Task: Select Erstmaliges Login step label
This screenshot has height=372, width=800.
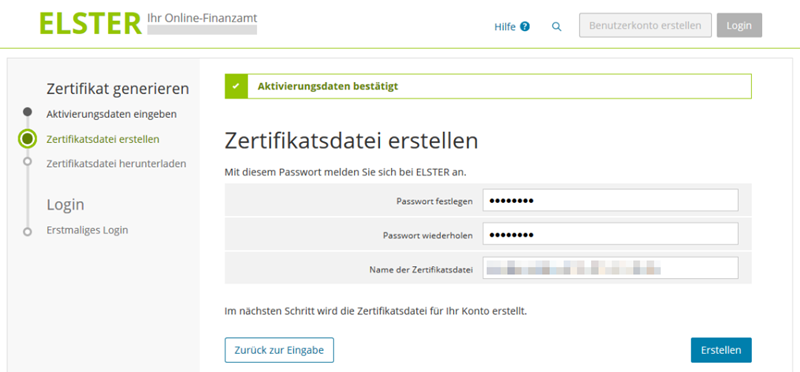Action: [87, 230]
